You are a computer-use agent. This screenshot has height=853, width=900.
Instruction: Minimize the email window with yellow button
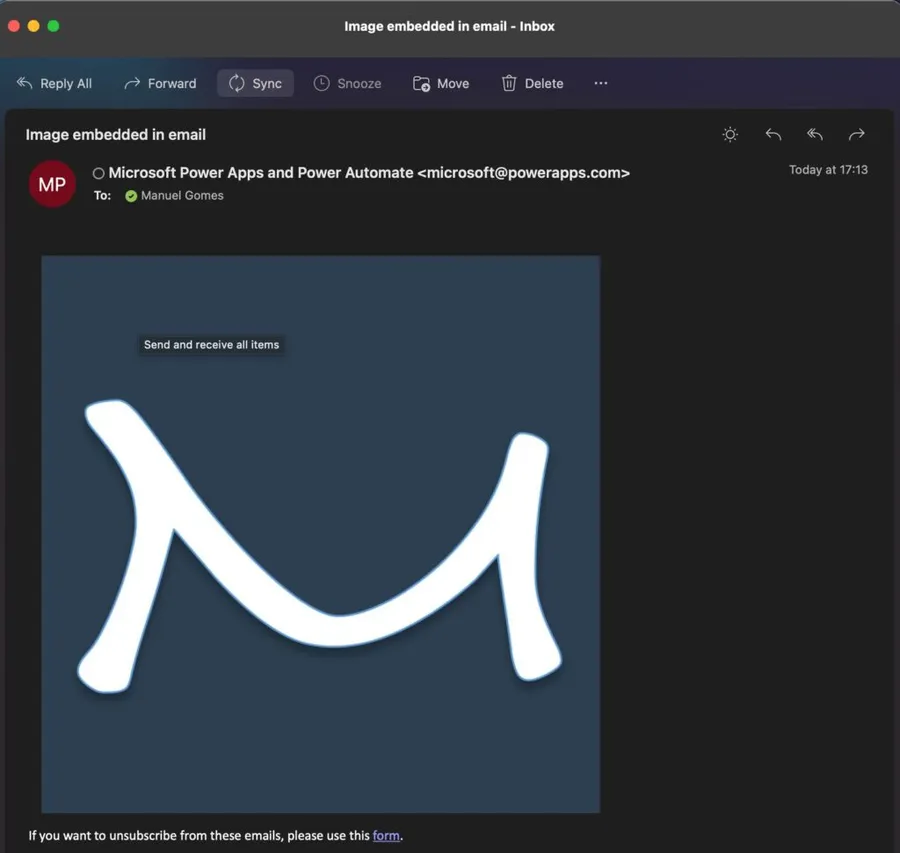click(33, 26)
